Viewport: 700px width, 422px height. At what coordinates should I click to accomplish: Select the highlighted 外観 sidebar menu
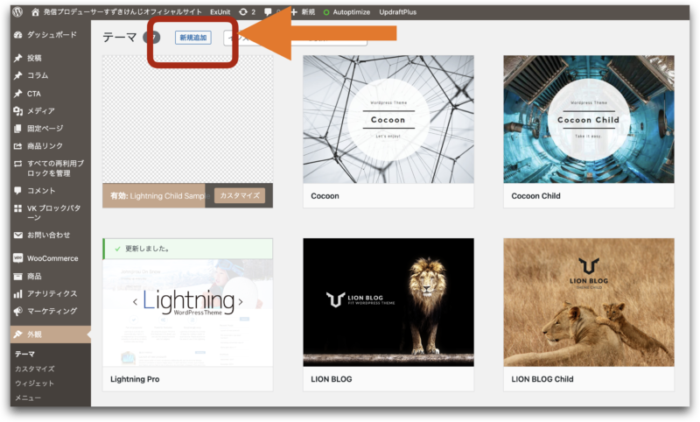tap(50, 334)
